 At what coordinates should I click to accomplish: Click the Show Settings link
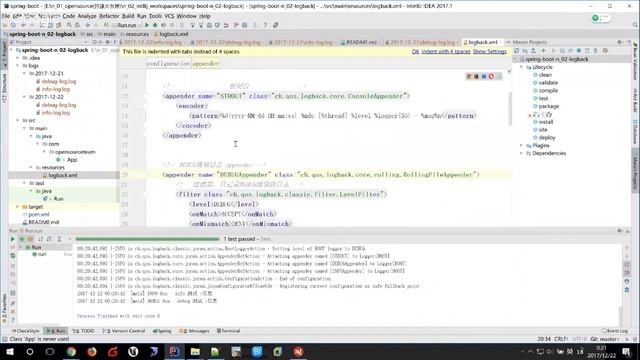(x=489, y=52)
